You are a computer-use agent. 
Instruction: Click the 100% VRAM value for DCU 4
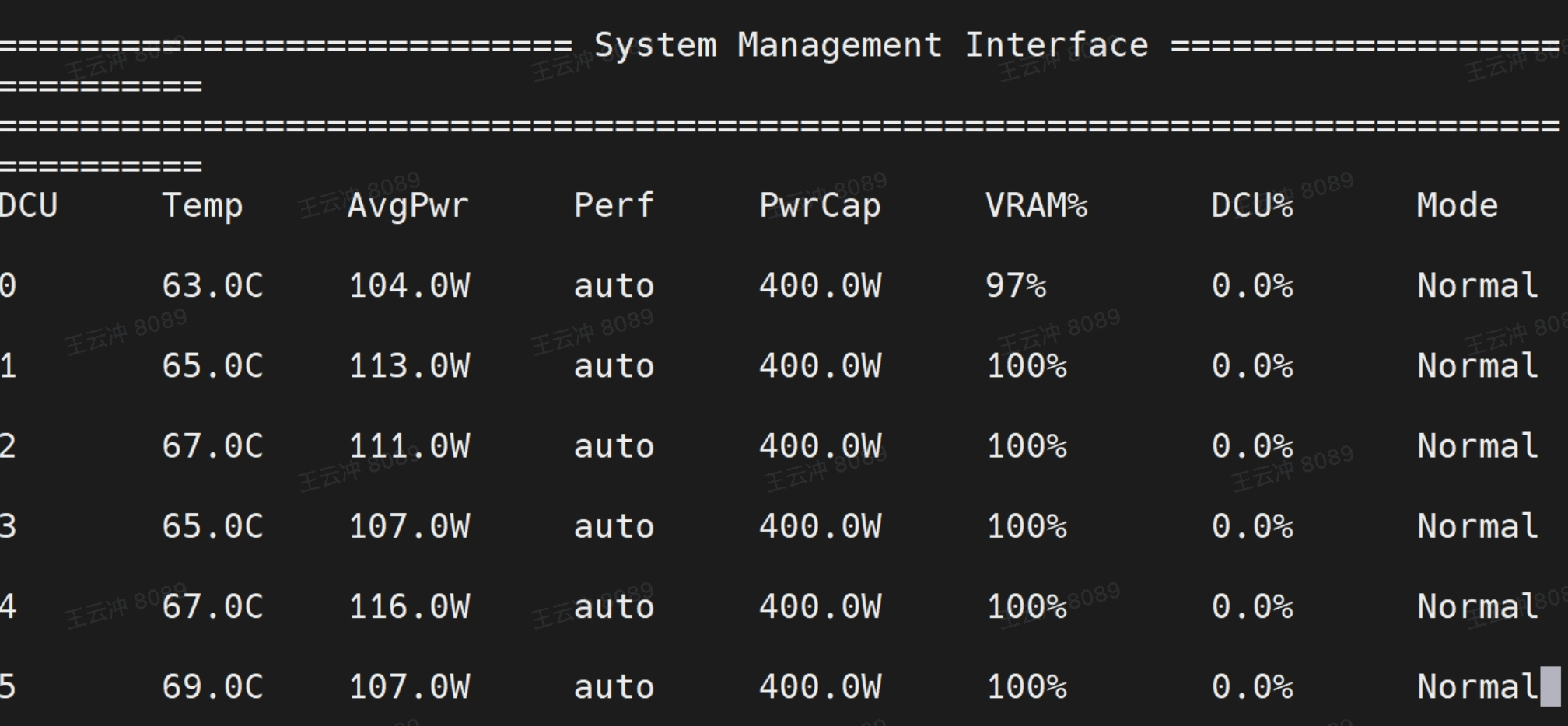coord(1027,606)
